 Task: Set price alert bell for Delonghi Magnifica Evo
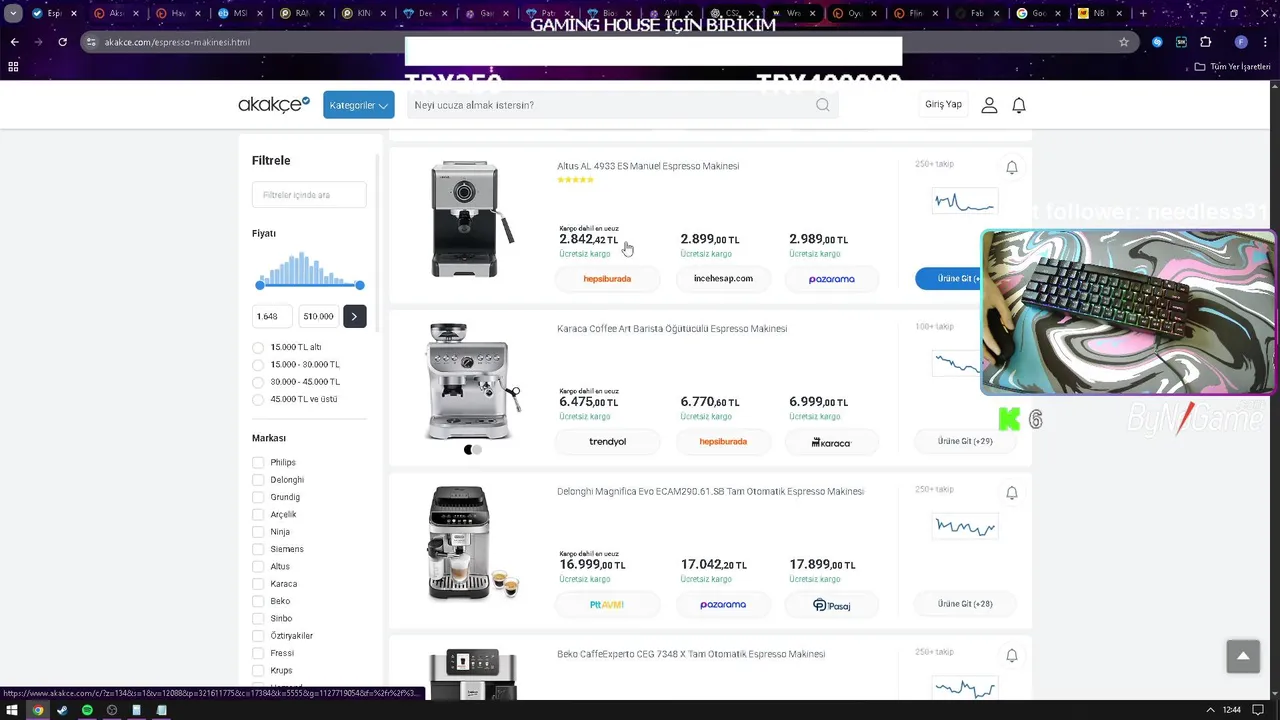(x=1012, y=492)
